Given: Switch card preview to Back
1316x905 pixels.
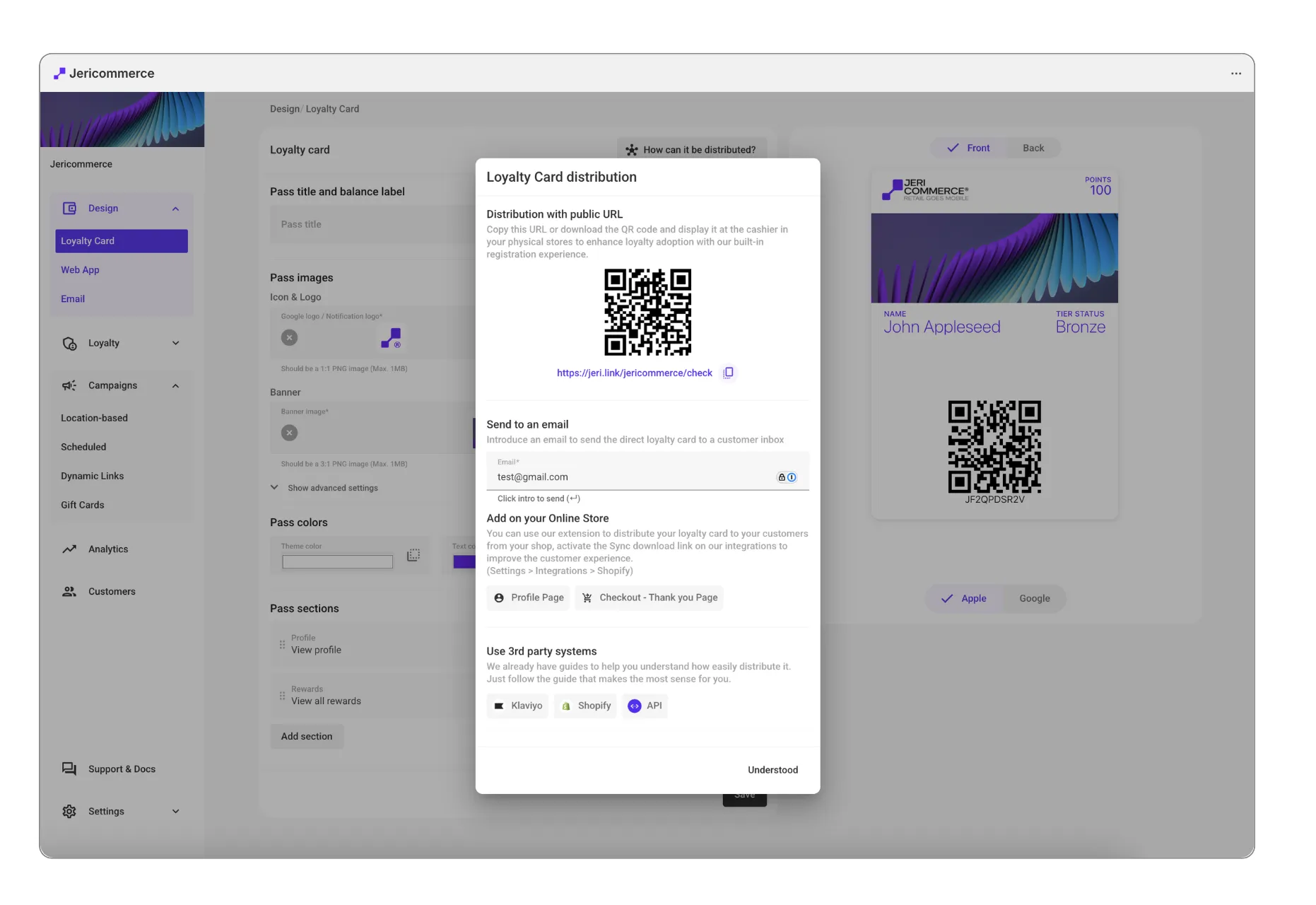Looking at the screenshot, I should [x=1033, y=148].
